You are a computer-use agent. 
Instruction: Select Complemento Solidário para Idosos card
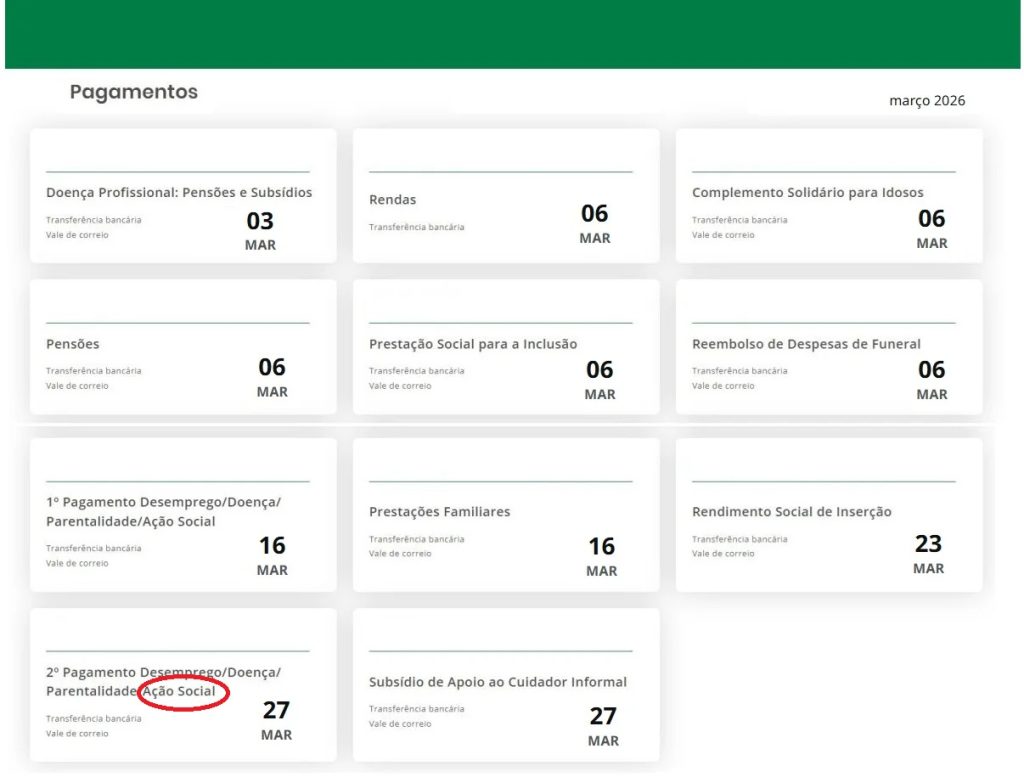tap(807, 192)
